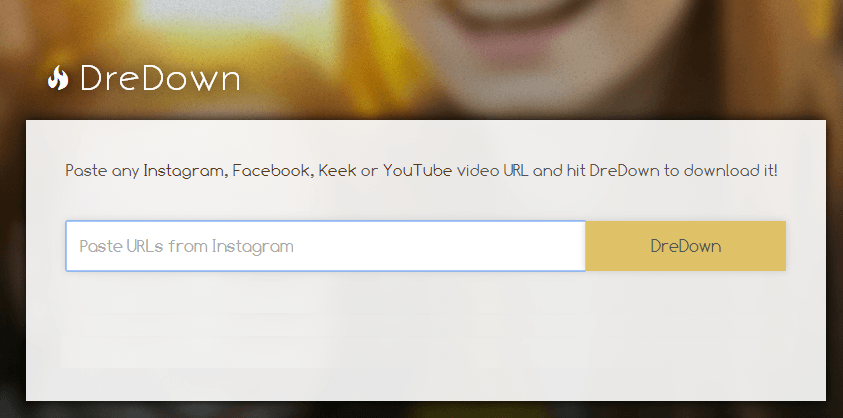Click the flame icon in the logo
Image resolution: width=843 pixels, height=418 pixels.
[58, 78]
